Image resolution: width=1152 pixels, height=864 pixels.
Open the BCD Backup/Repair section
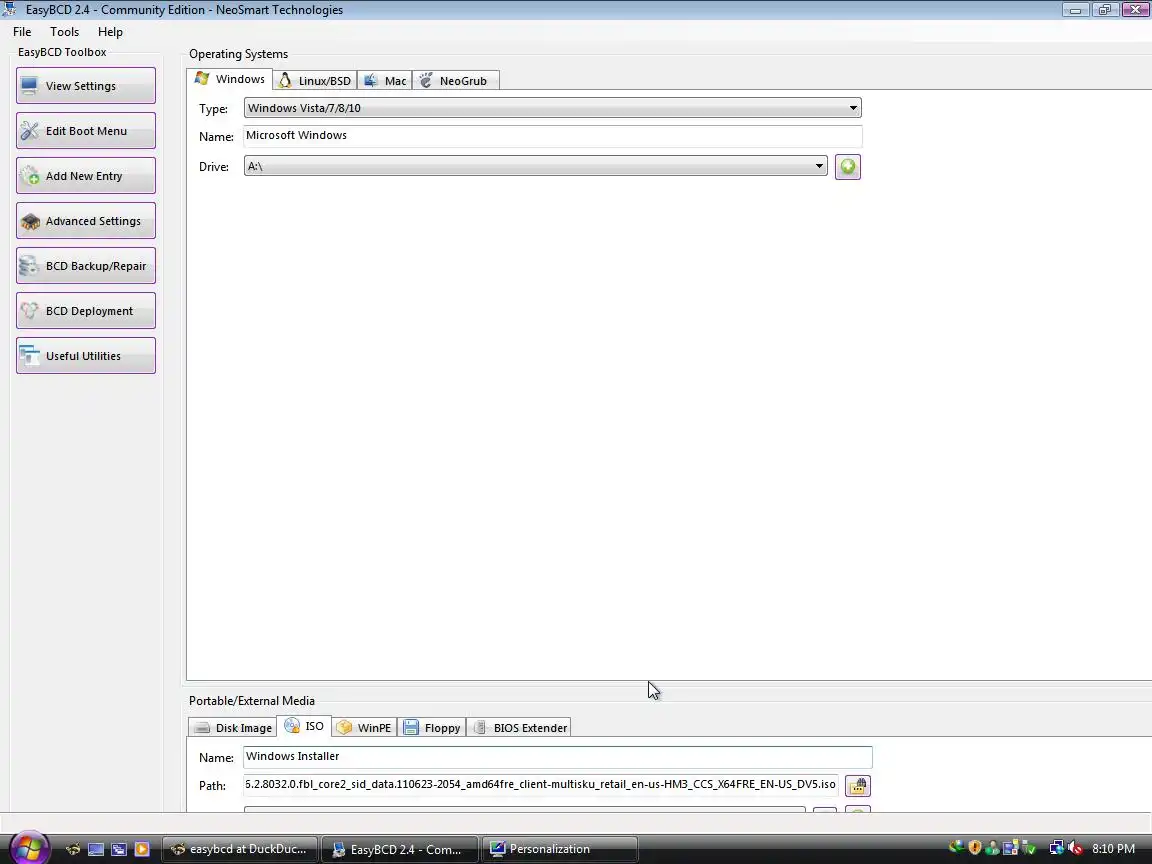point(86,266)
